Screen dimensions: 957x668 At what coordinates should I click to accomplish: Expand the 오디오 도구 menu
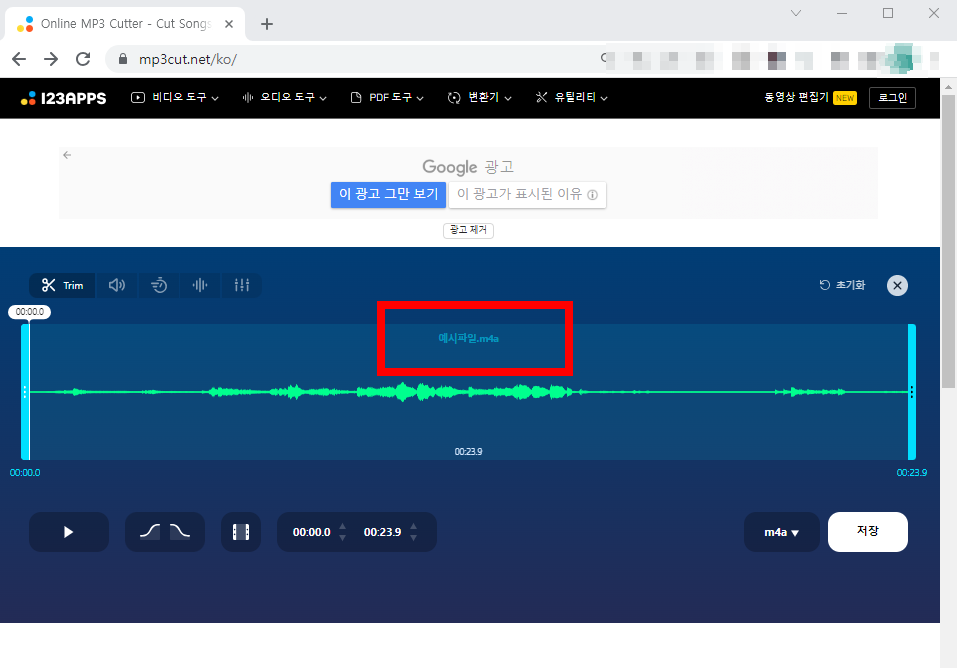pyautogui.click(x=284, y=97)
